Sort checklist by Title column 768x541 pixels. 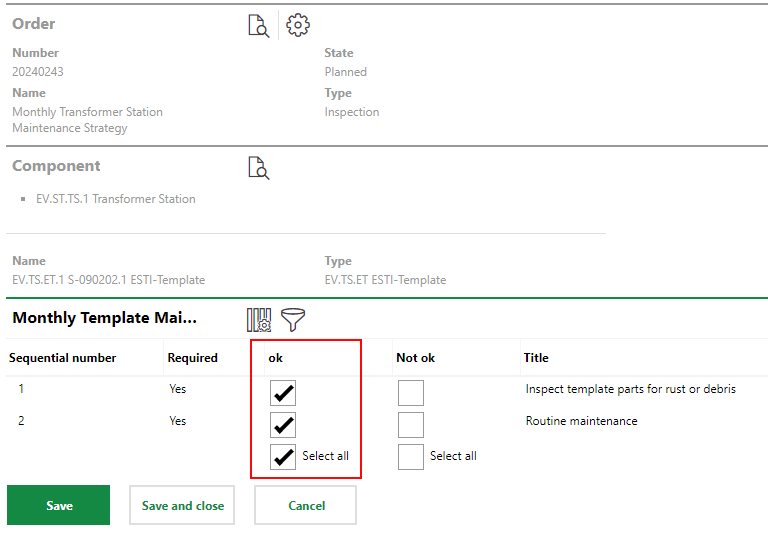coord(536,358)
